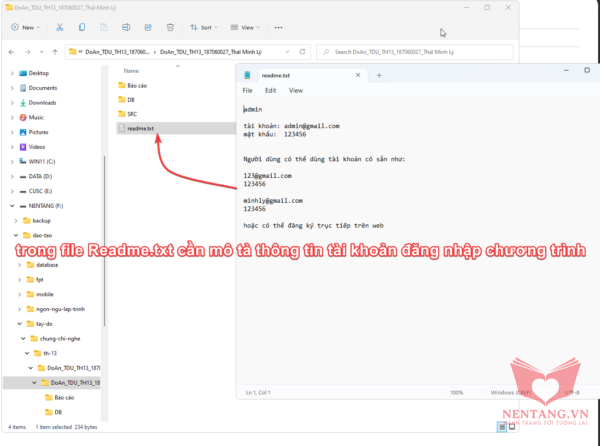Refresh the current folder view
This screenshot has width=600, height=446.
[302, 51]
